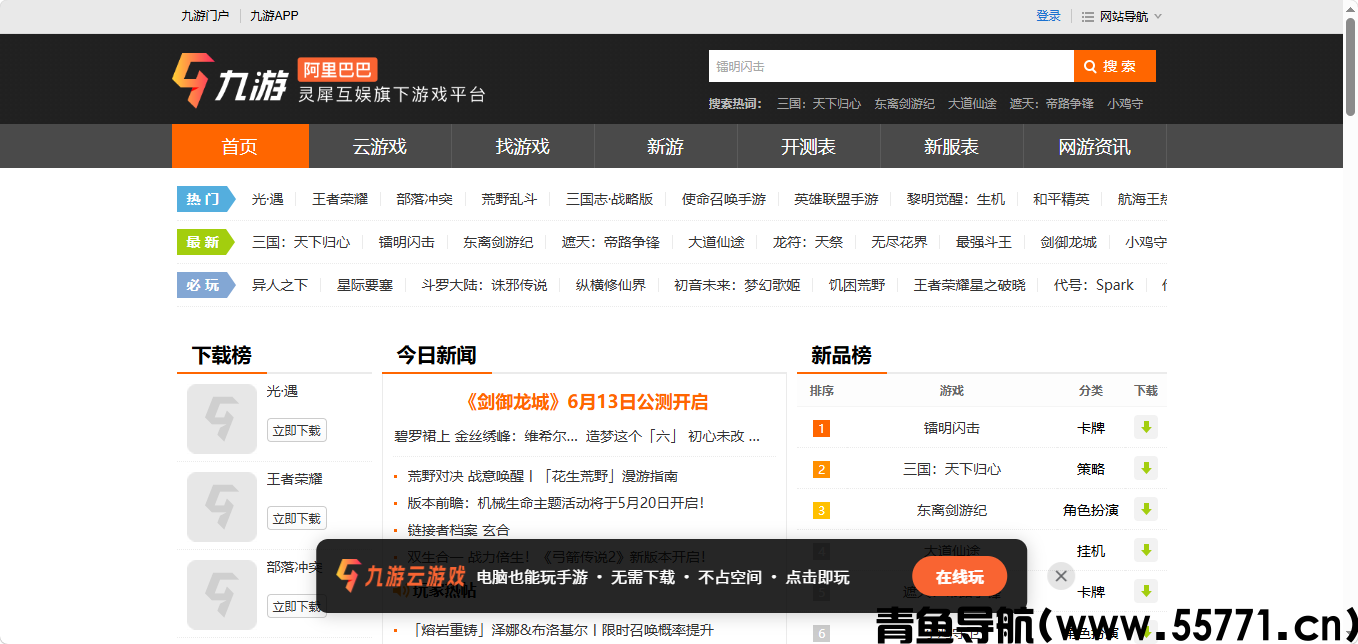Click the 必玩 category tag

tap(206, 285)
